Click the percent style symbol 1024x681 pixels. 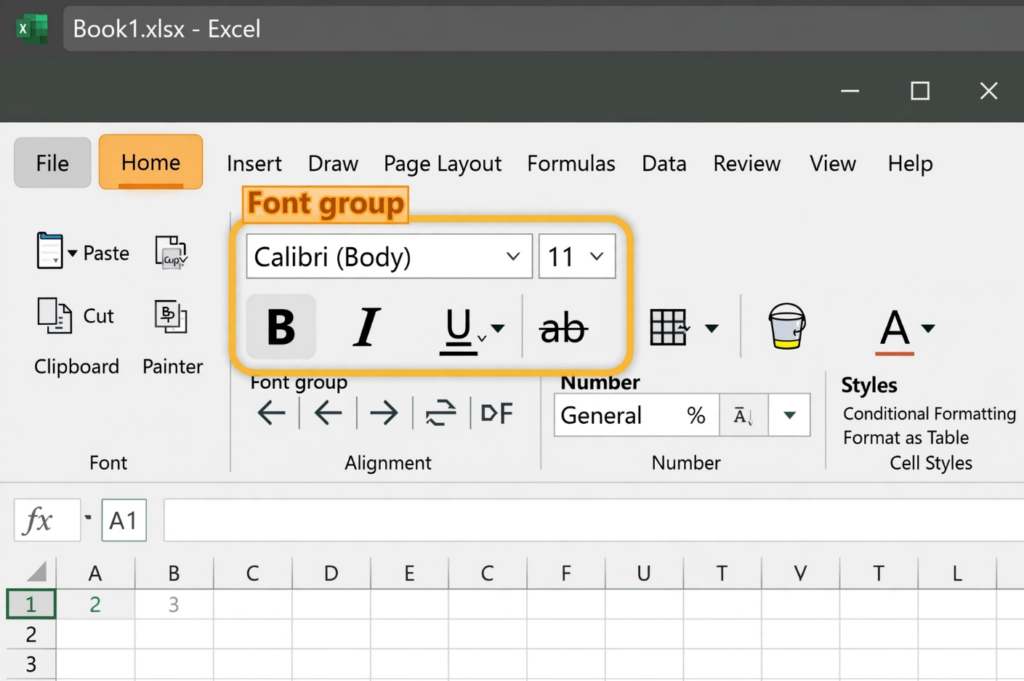pyautogui.click(x=696, y=415)
